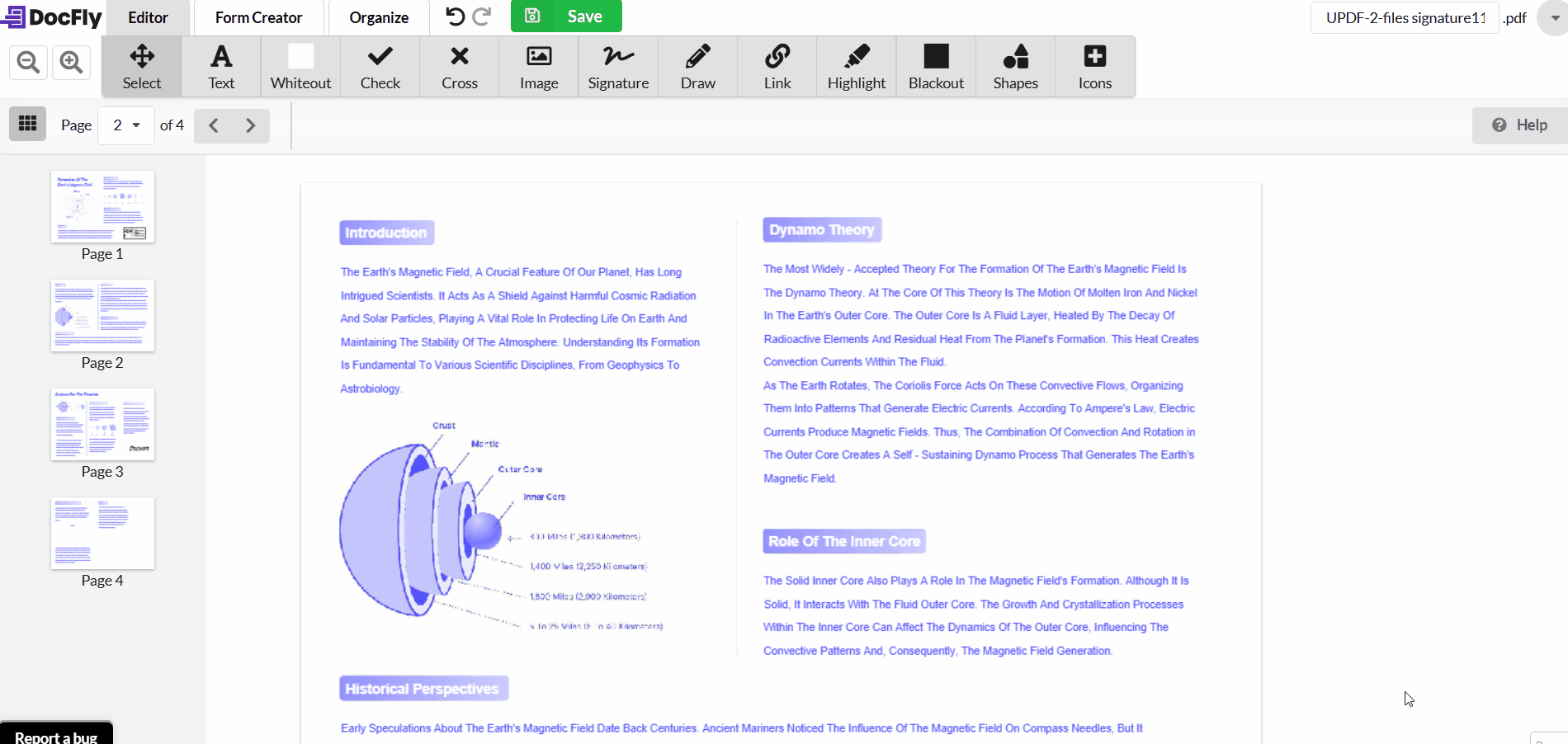Click the 'Crust' diagram label

[x=444, y=426]
